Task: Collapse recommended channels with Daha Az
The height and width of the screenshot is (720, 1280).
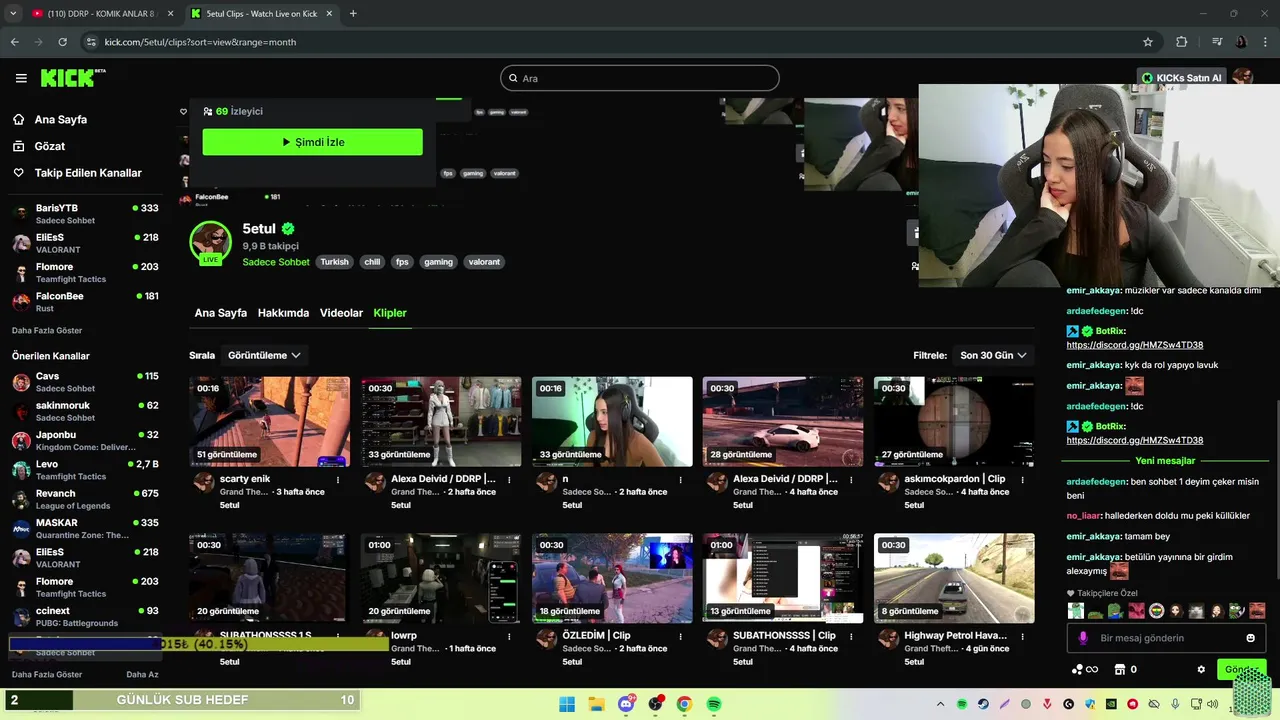Action: click(142, 674)
